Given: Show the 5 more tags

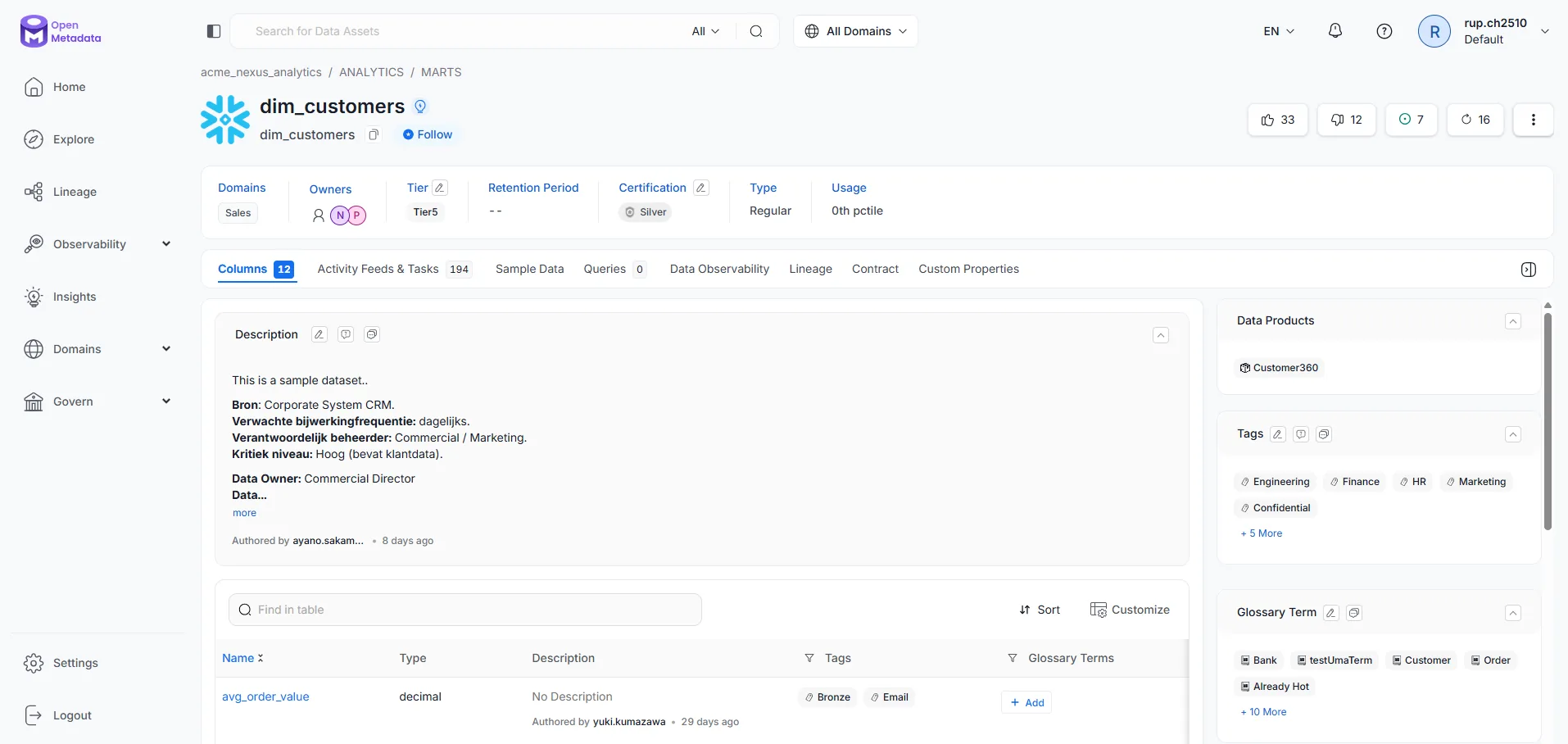Looking at the screenshot, I should (x=1262, y=533).
